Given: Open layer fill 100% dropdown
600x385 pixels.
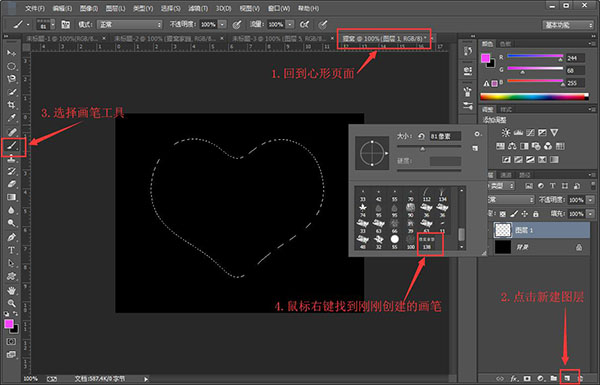Looking at the screenshot, I should tap(590, 214).
